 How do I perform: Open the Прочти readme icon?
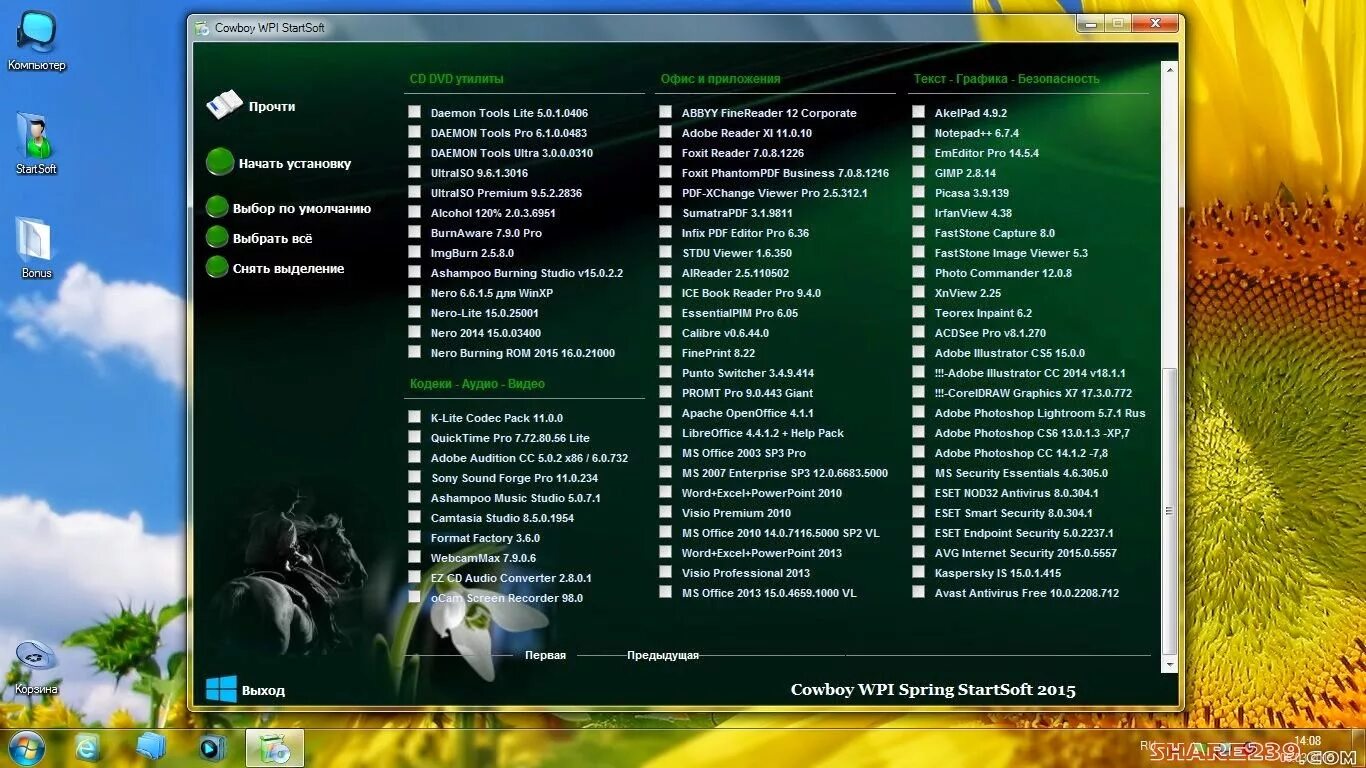[225, 105]
